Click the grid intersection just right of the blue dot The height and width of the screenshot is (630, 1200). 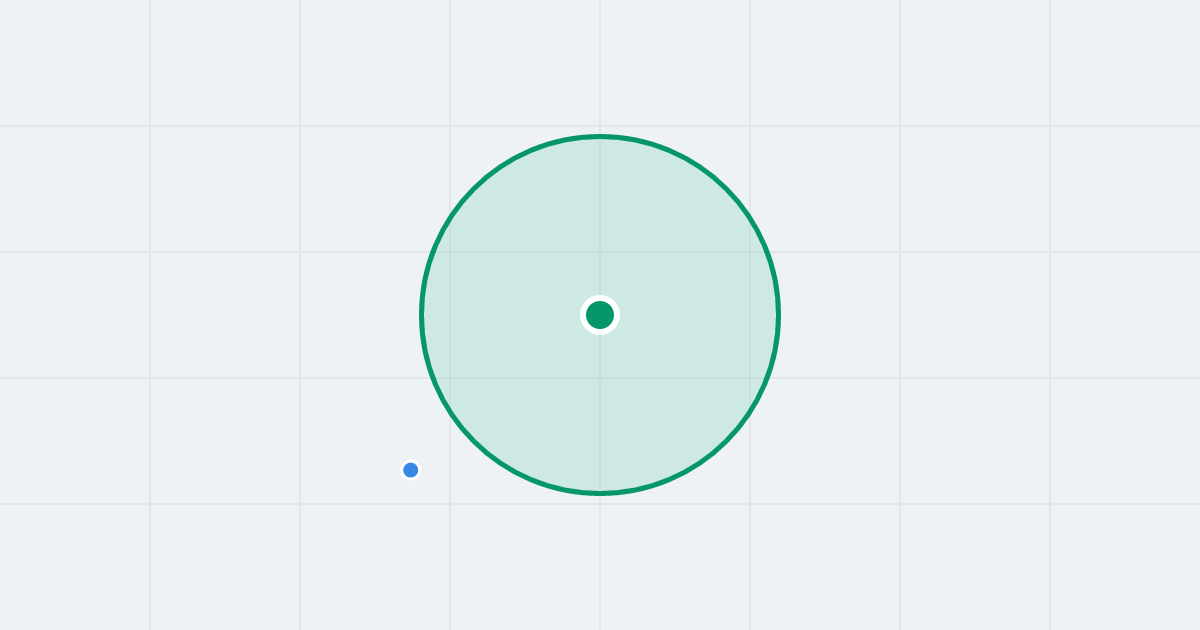[450, 504]
